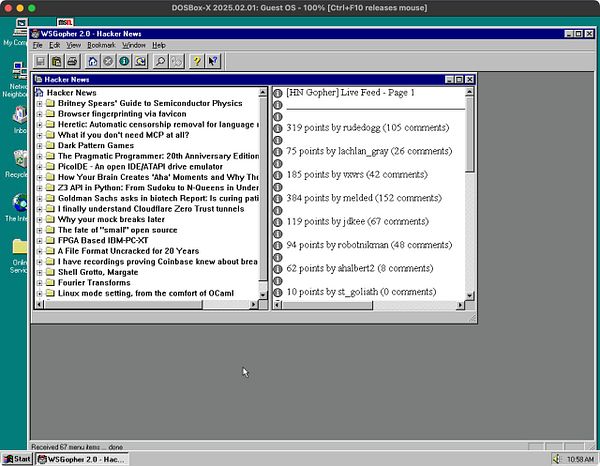Click folder icon for Dark Pattern Games

point(50,145)
